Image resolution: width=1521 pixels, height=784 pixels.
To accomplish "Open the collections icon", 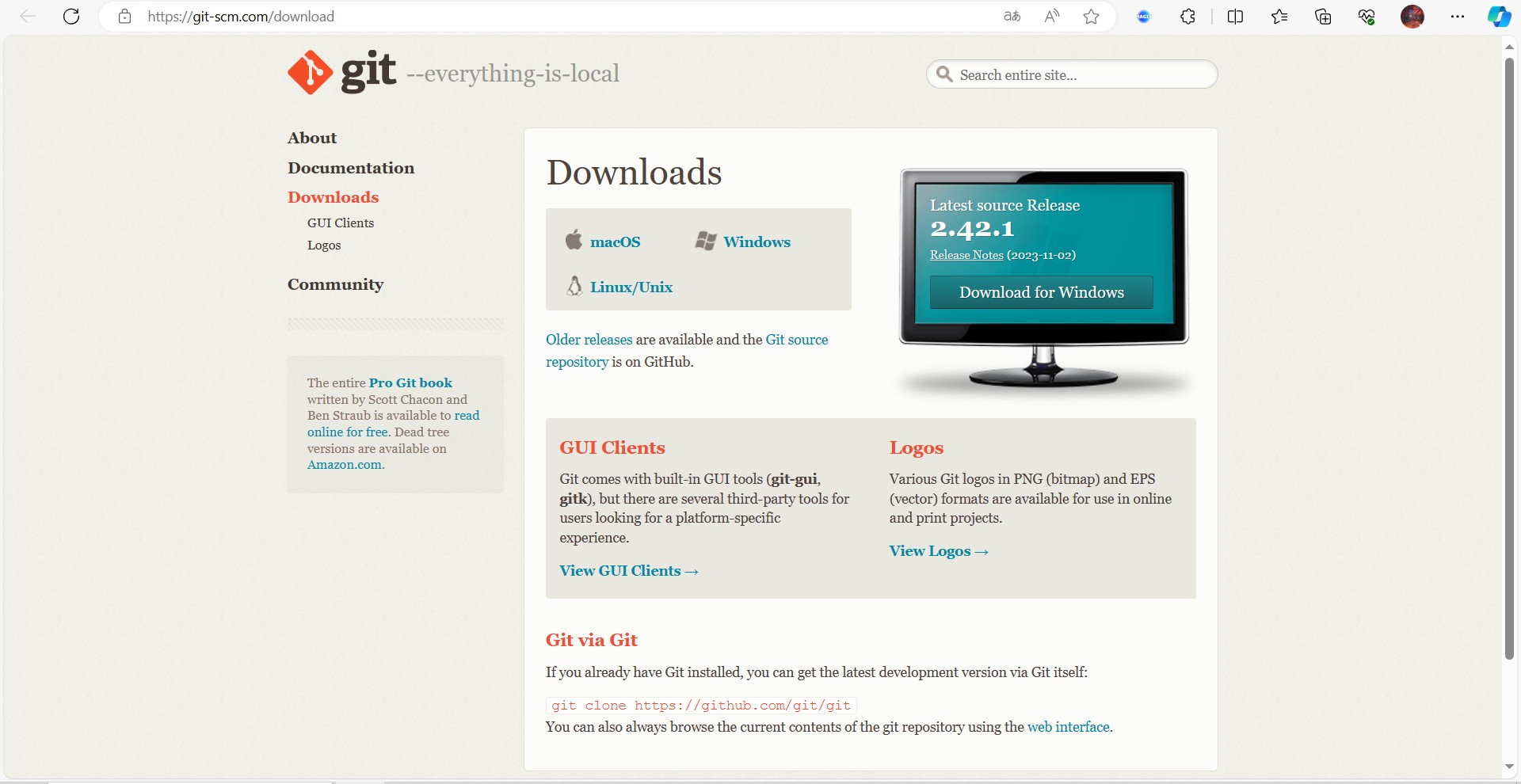I will pos(1323,17).
